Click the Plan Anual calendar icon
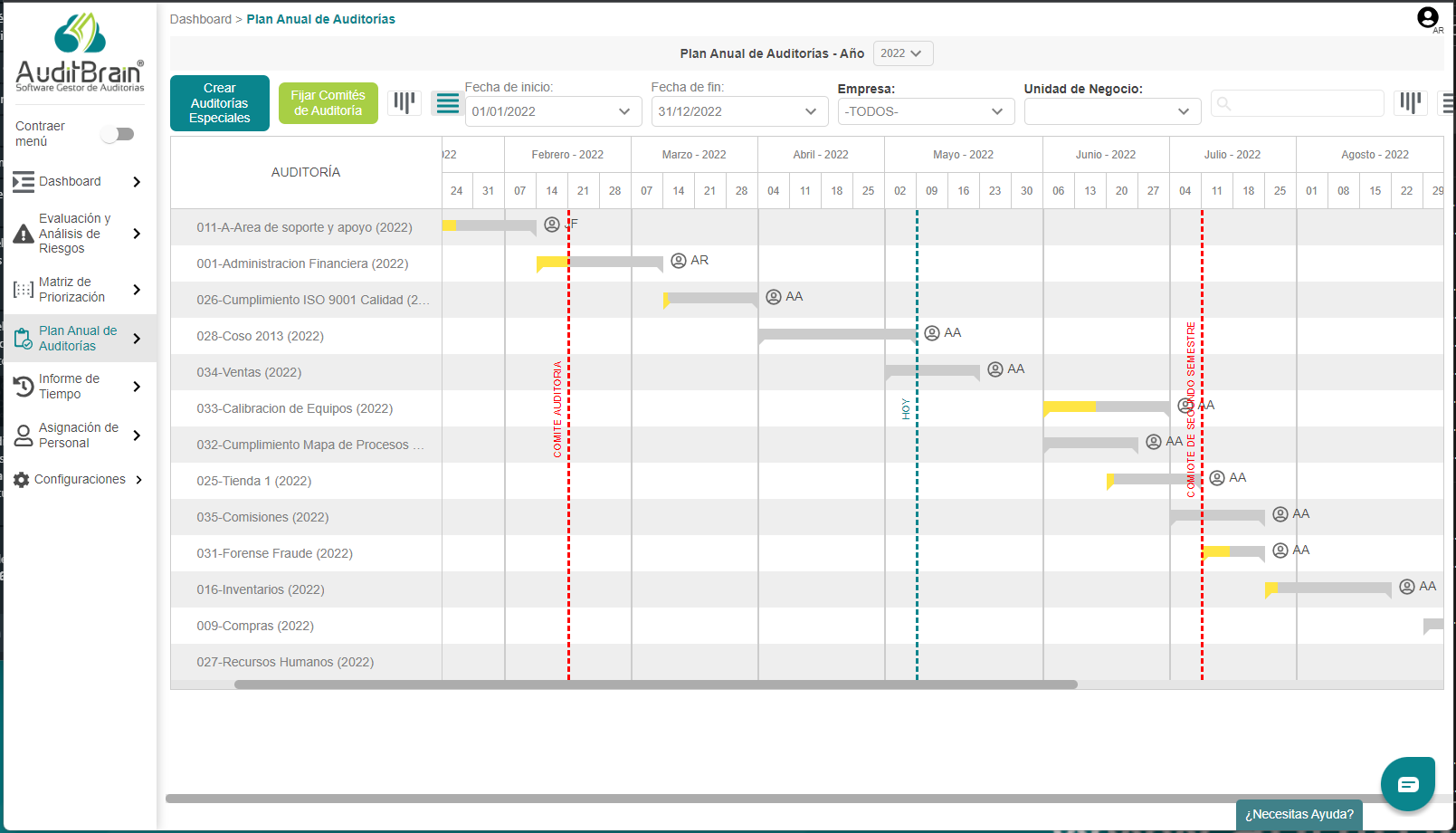Viewport: 1456px width, 833px height. 22,338
